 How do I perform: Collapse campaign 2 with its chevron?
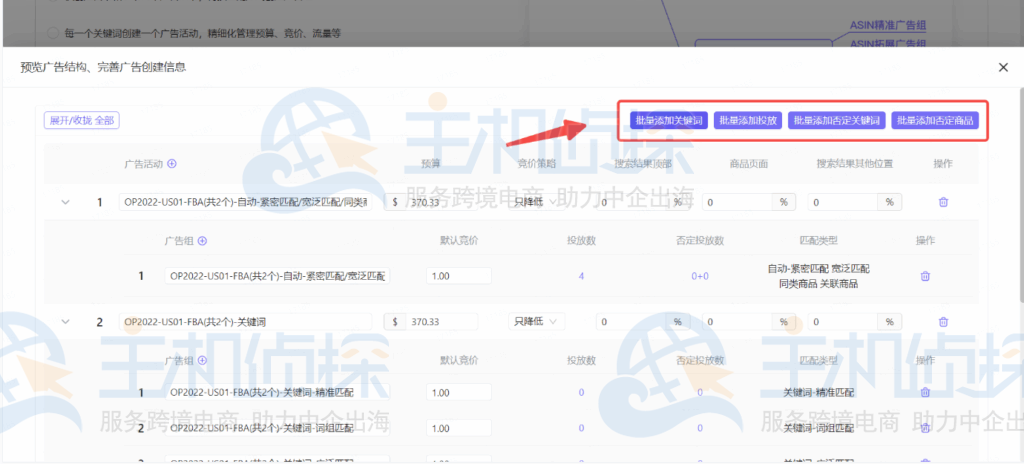tap(65, 322)
